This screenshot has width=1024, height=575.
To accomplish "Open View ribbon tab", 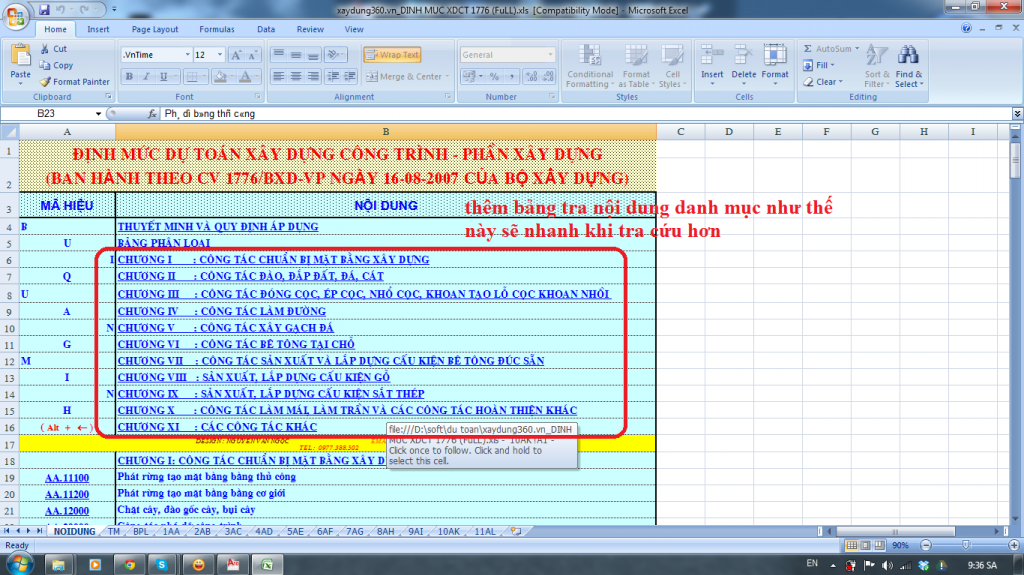I will coord(354,29).
